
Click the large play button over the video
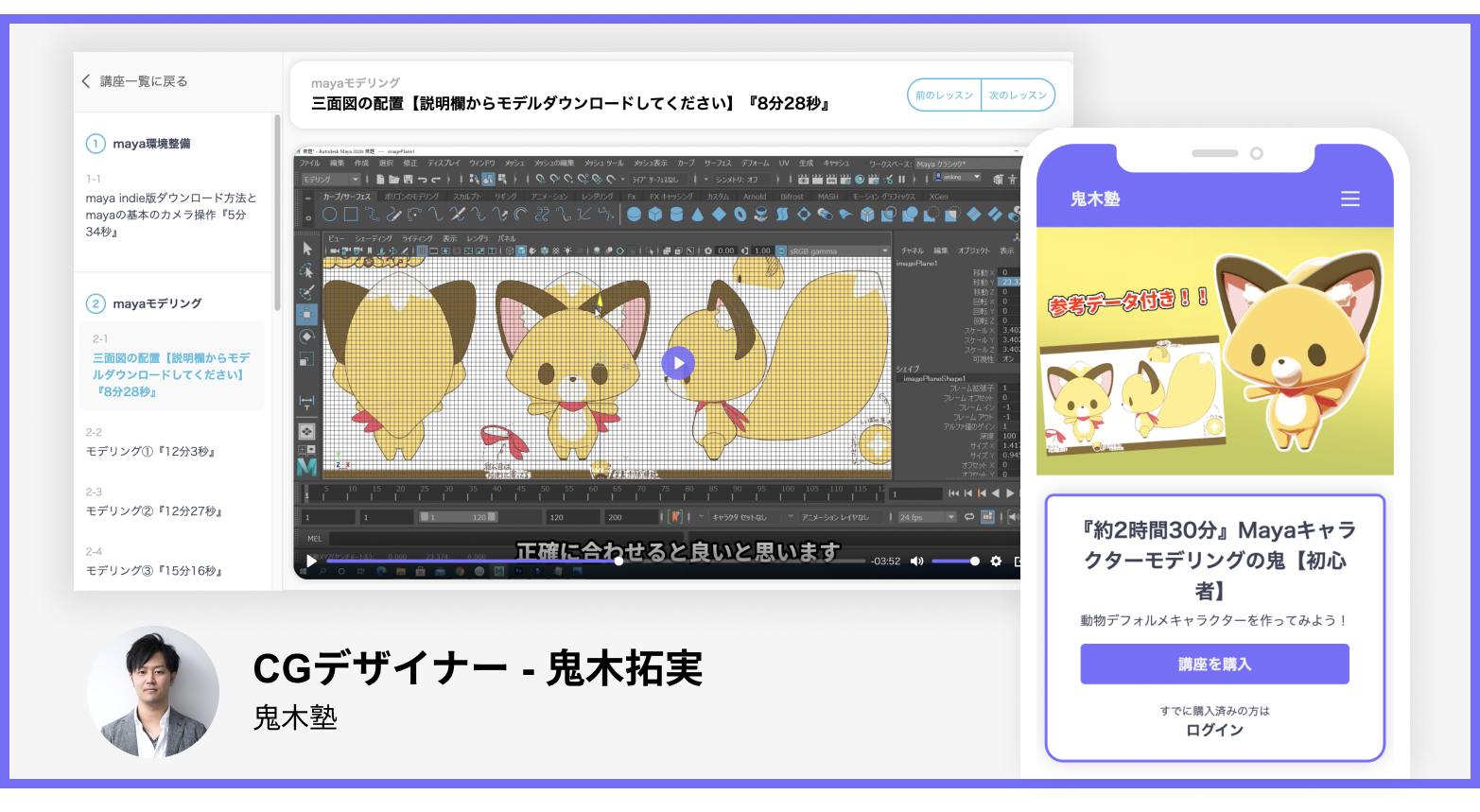click(678, 363)
